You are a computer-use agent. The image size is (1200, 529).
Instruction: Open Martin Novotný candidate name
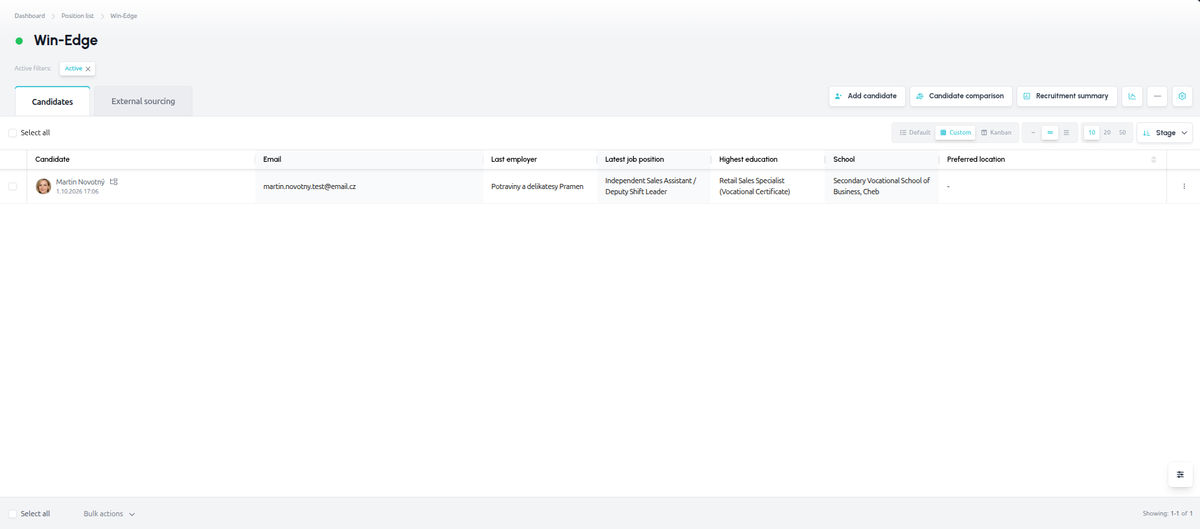click(x=80, y=181)
